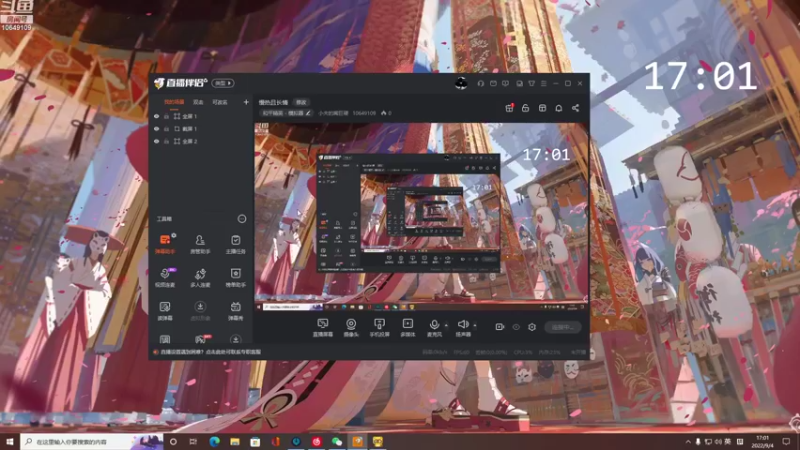
Task: Open the 主播任务 streamer tasks tool
Action: pos(235,244)
